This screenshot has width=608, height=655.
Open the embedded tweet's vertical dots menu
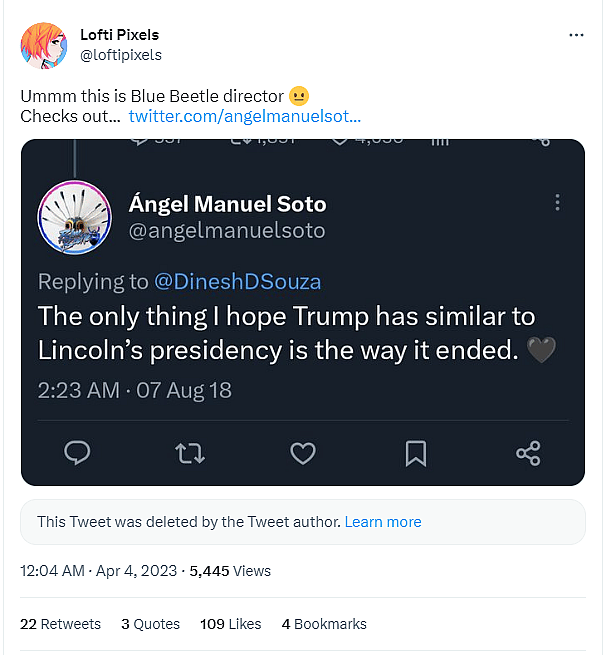(557, 203)
